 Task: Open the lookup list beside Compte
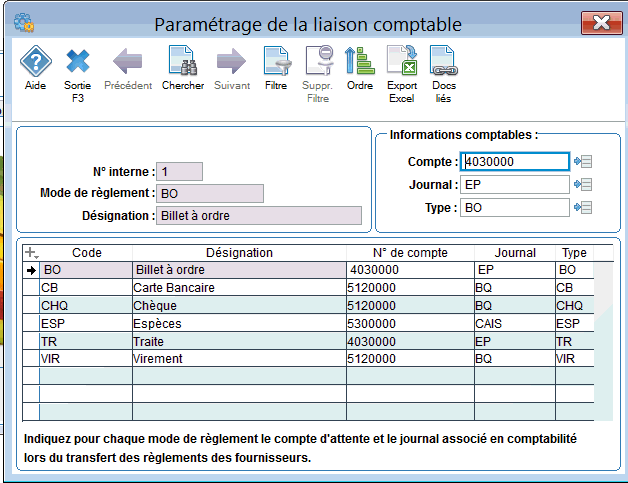point(583,161)
